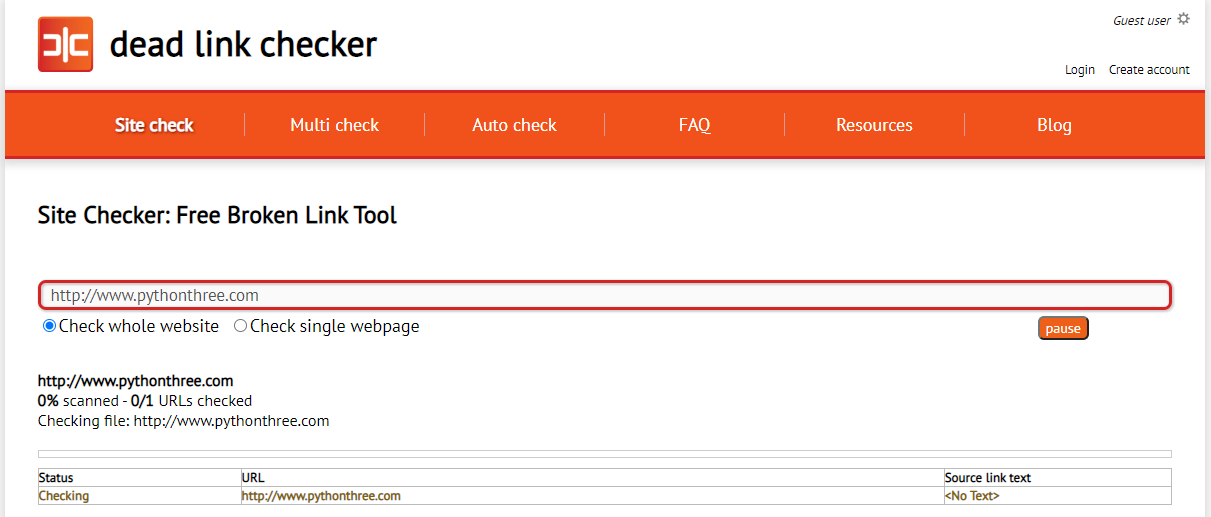Click the Guest user label

tap(1142, 20)
